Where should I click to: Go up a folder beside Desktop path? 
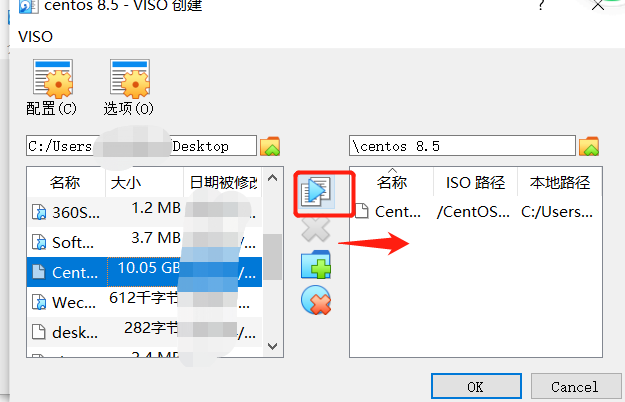coord(270,146)
